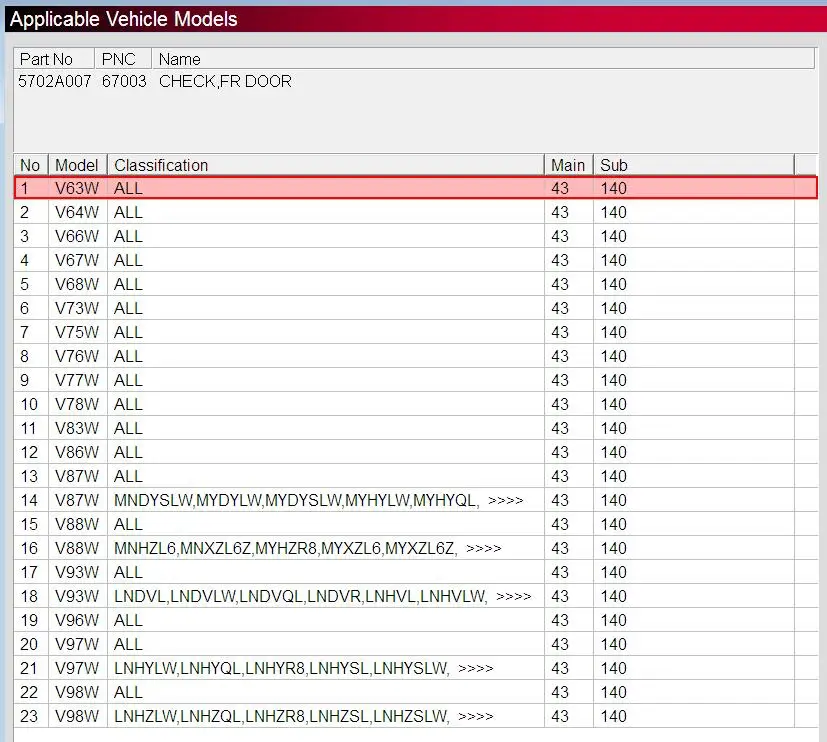
Task: Pick the V76W model row
Action: pyautogui.click(x=416, y=356)
